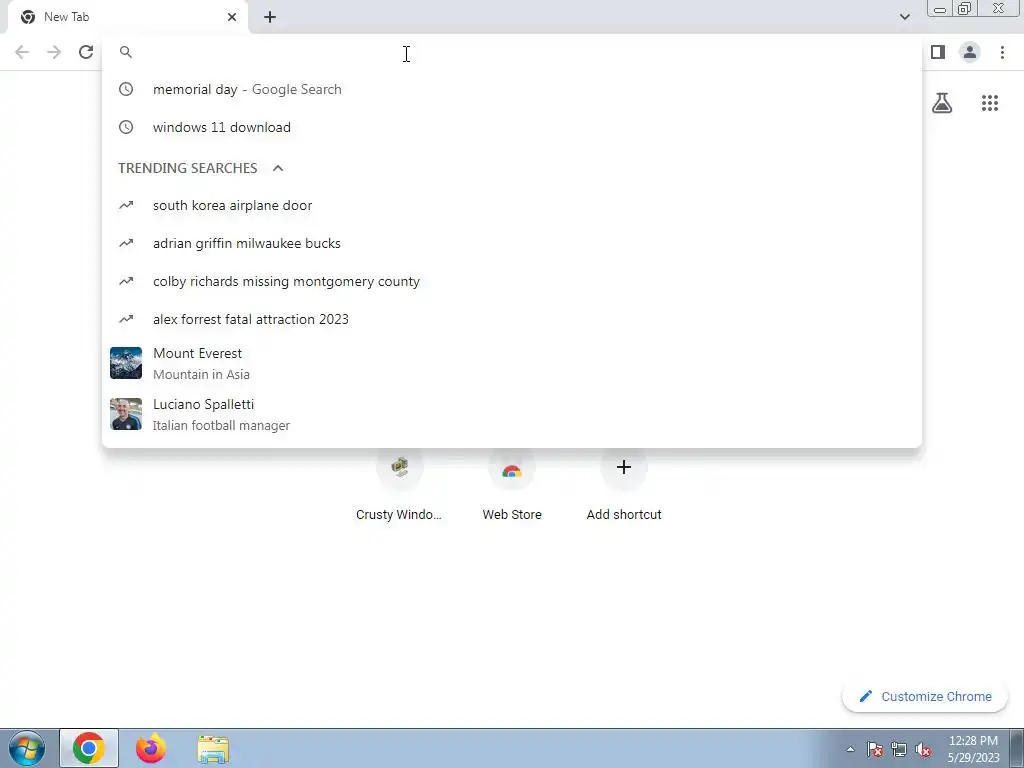Click trending arrow icon beside 'alex forrest'
1024x768 pixels.
(x=126, y=319)
